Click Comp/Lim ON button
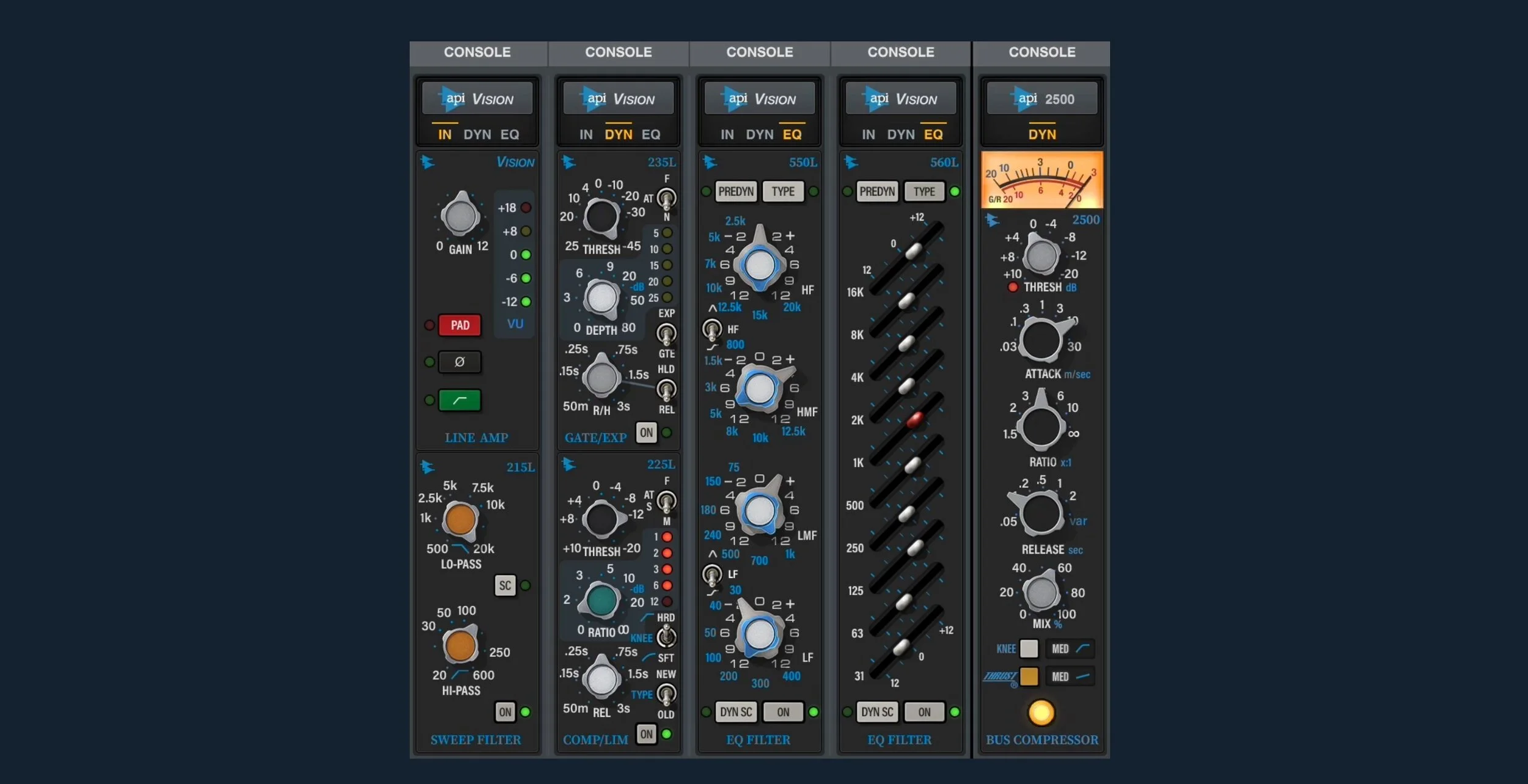The image size is (1528, 784). [x=646, y=734]
